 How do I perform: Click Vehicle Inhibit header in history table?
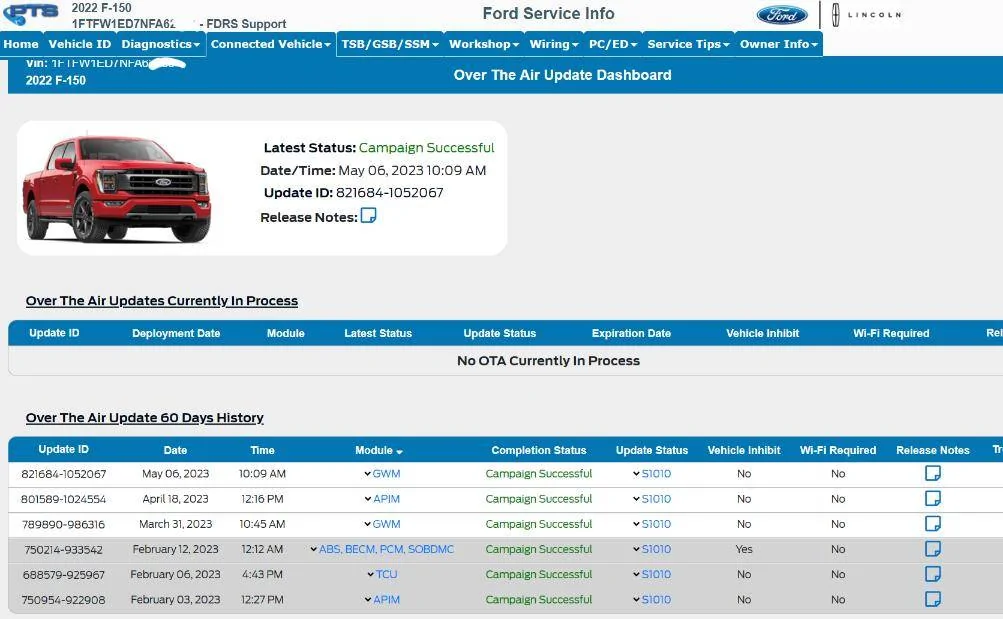pos(744,450)
